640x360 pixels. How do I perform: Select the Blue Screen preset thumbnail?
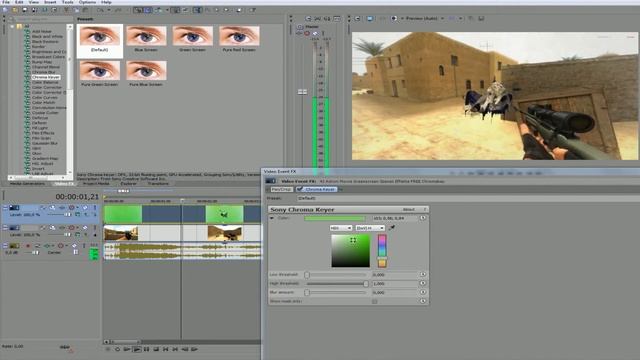tap(146, 39)
